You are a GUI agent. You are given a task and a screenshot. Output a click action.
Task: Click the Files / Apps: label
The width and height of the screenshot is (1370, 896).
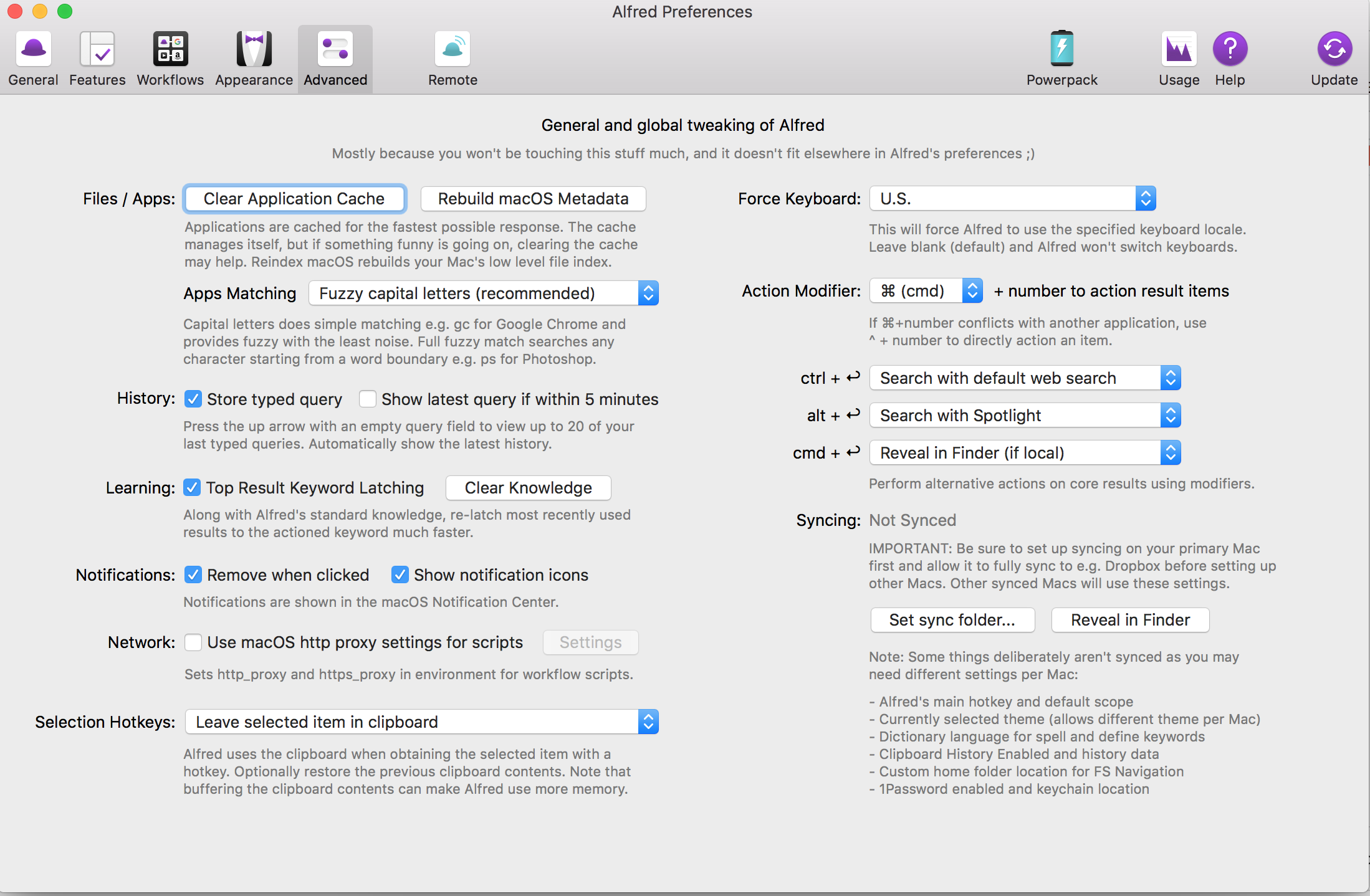click(129, 198)
